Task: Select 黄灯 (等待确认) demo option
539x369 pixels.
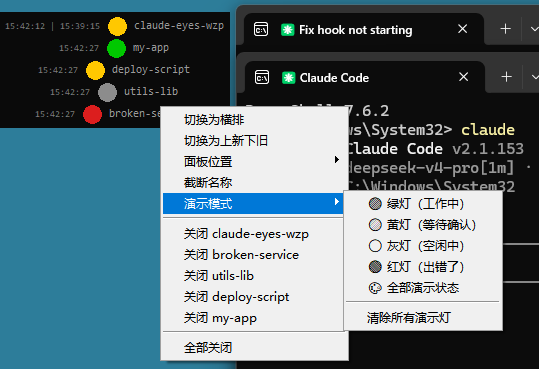Action: tap(423, 225)
